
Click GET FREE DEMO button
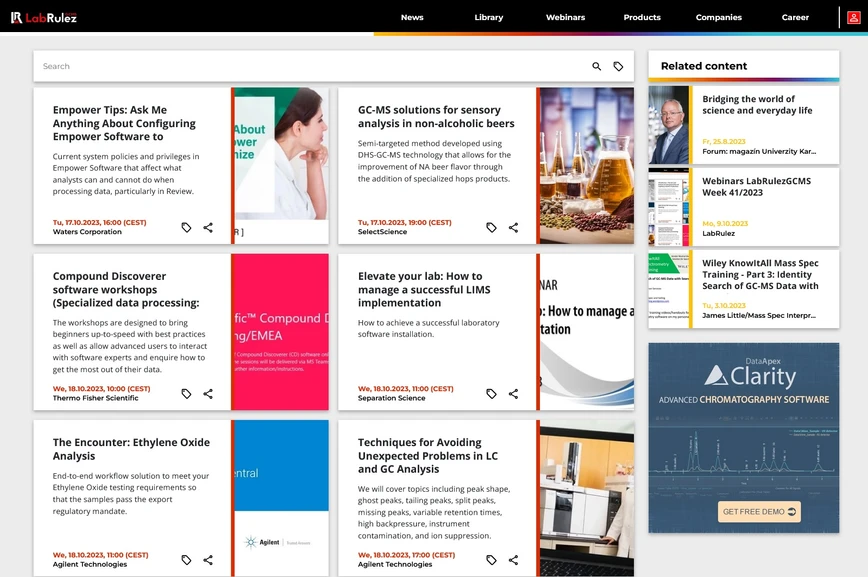coord(760,512)
